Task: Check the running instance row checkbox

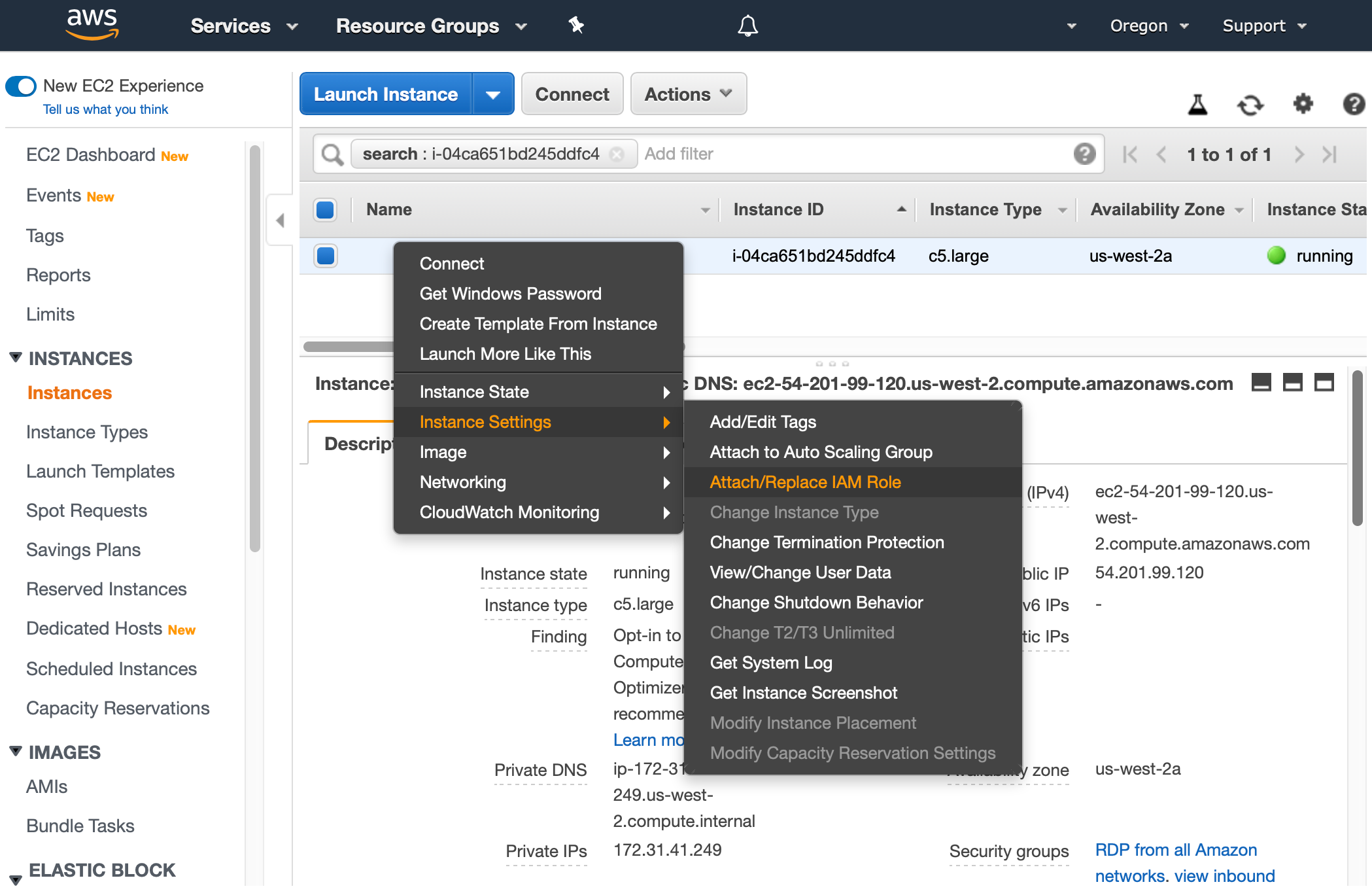Action: tap(325, 256)
